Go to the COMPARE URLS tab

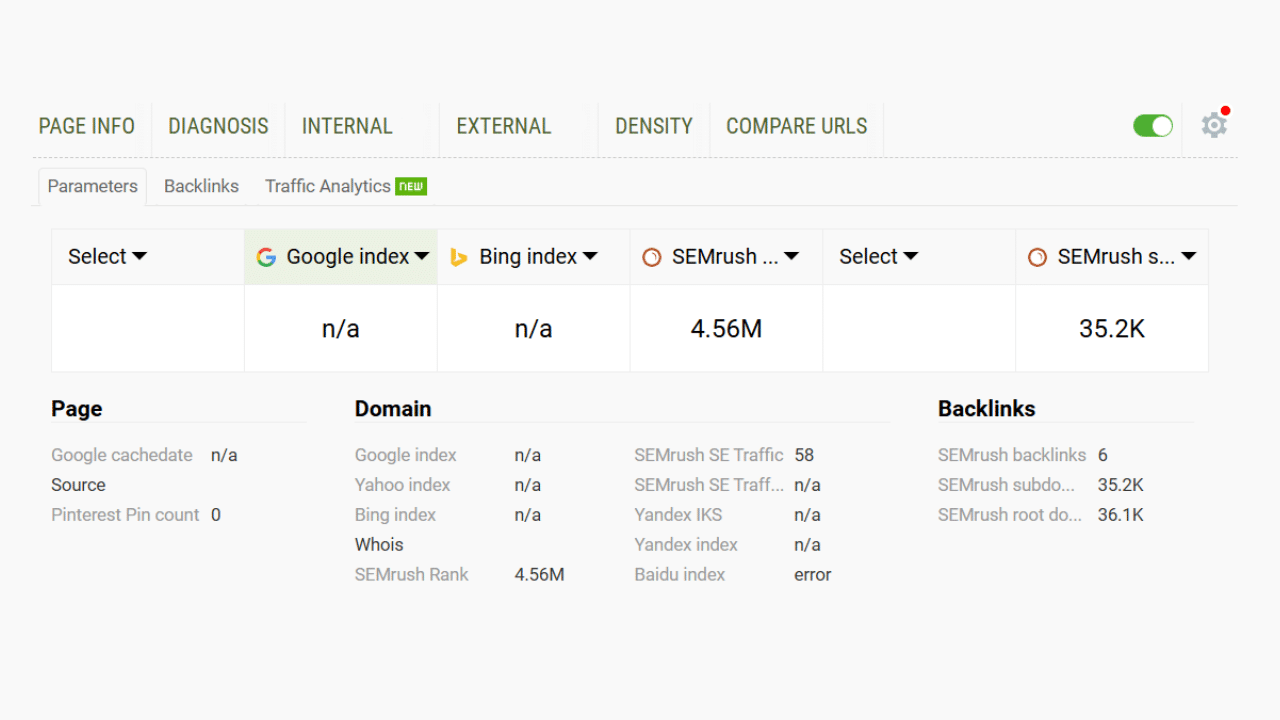click(796, 126)
